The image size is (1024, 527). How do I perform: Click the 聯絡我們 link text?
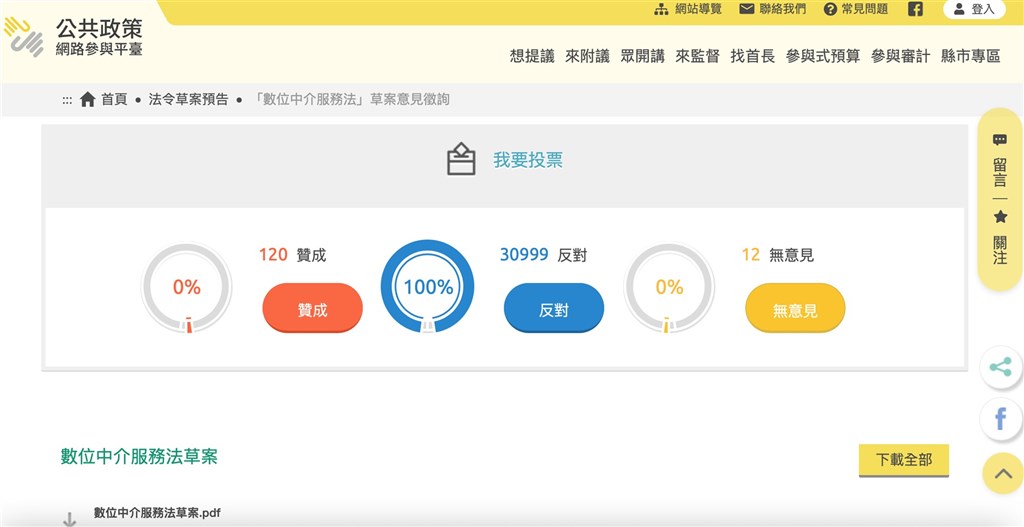tap(782, 9)
